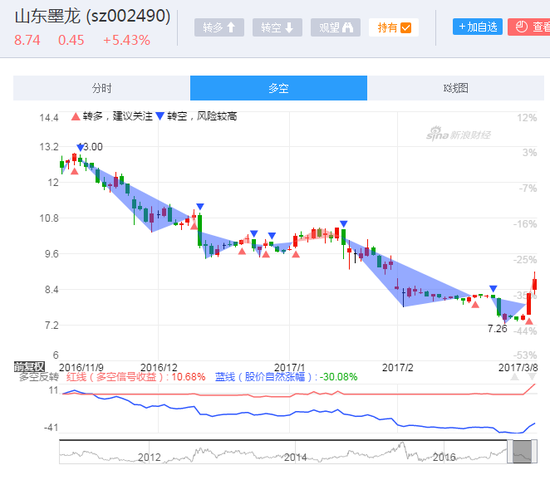Click the 观望 wait-and-see button
Image resolution: width=550 pixels, height=480 pixels.
coord(335,27)
